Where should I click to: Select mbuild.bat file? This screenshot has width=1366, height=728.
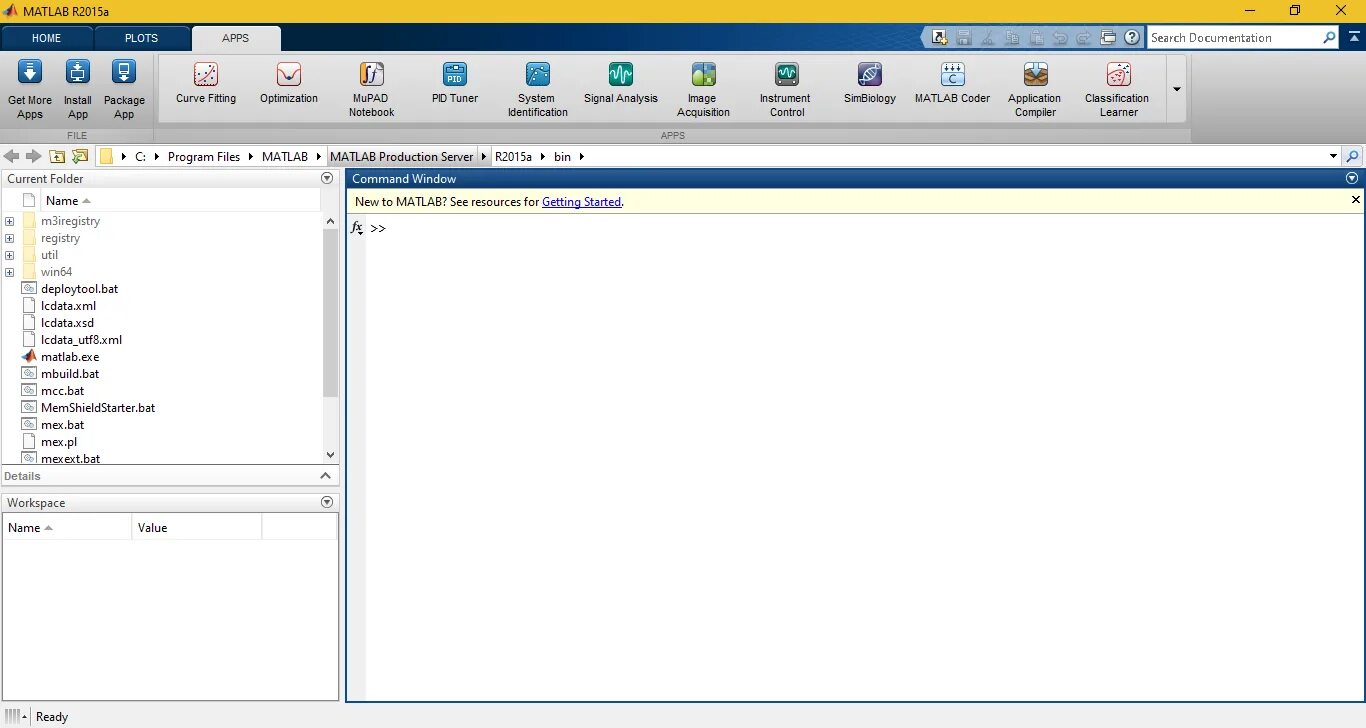(x=70, y=374)
